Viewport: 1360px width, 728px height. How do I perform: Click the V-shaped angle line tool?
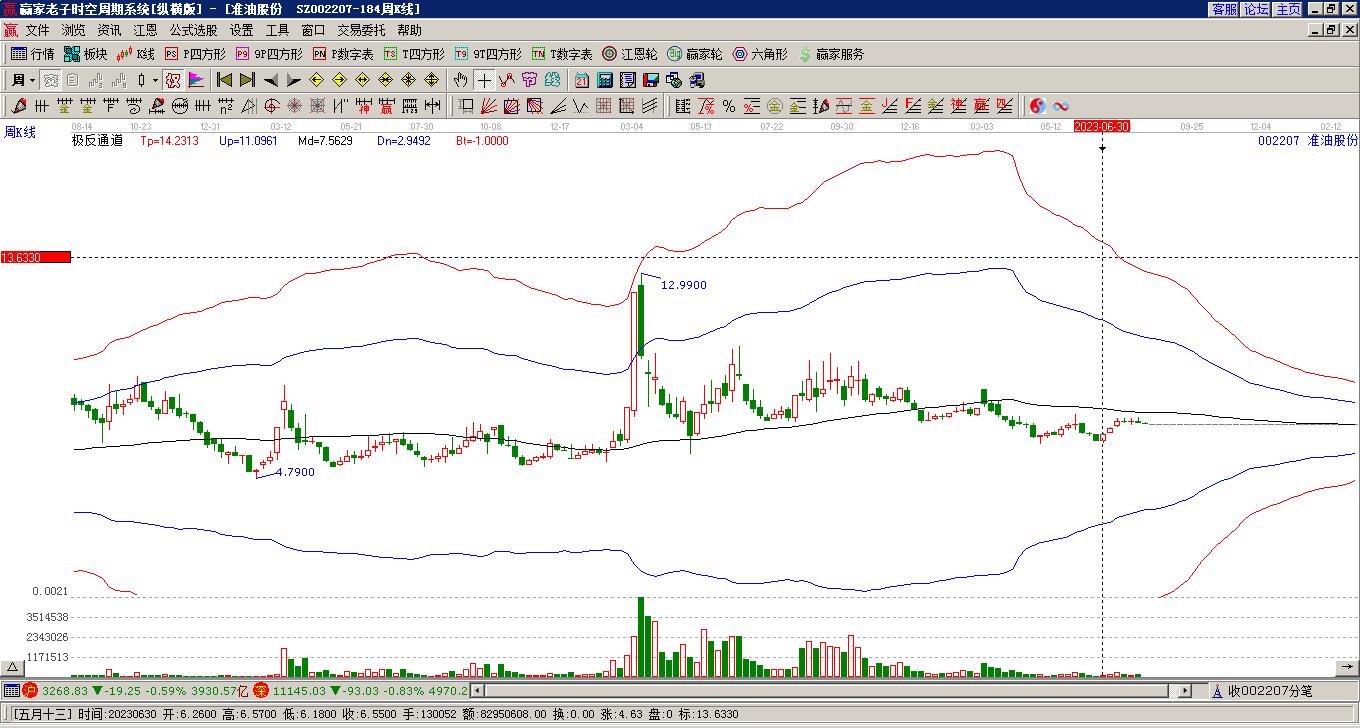tap(580, 106)
